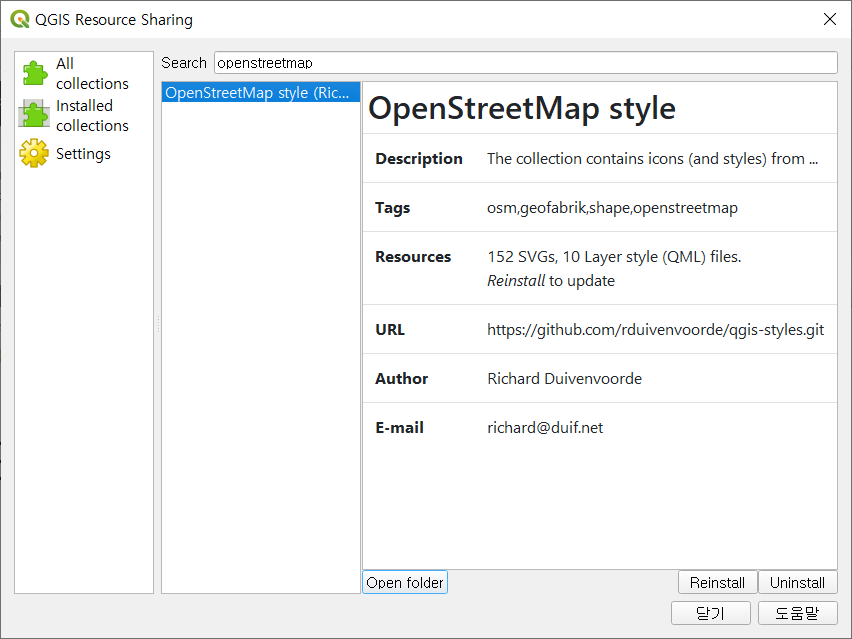Click the 152 SVGs resources text

[x=614, y=256]
